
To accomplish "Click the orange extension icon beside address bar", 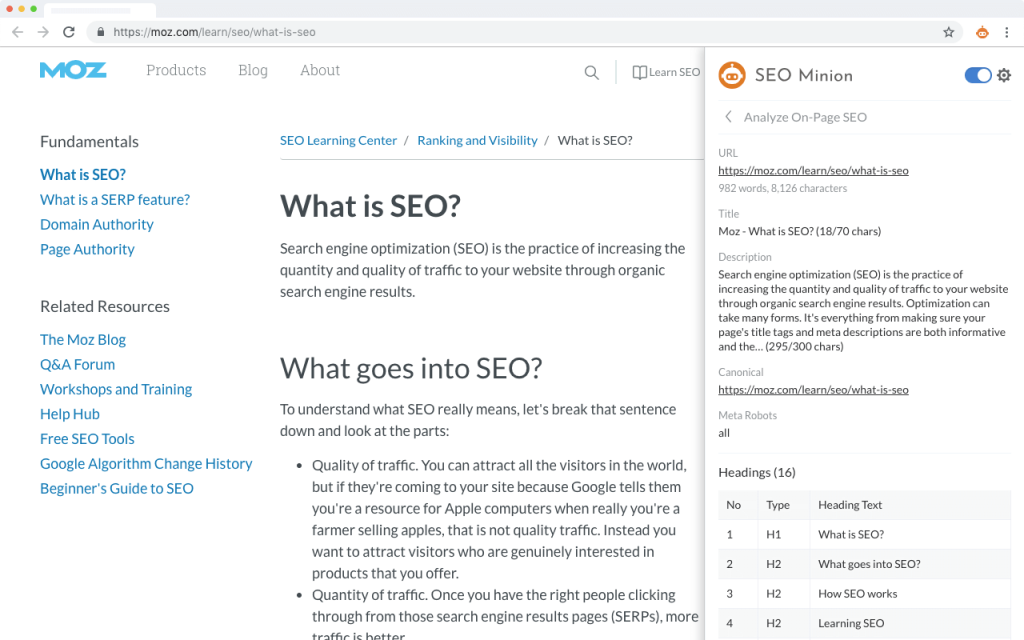I will click(981, 31).
